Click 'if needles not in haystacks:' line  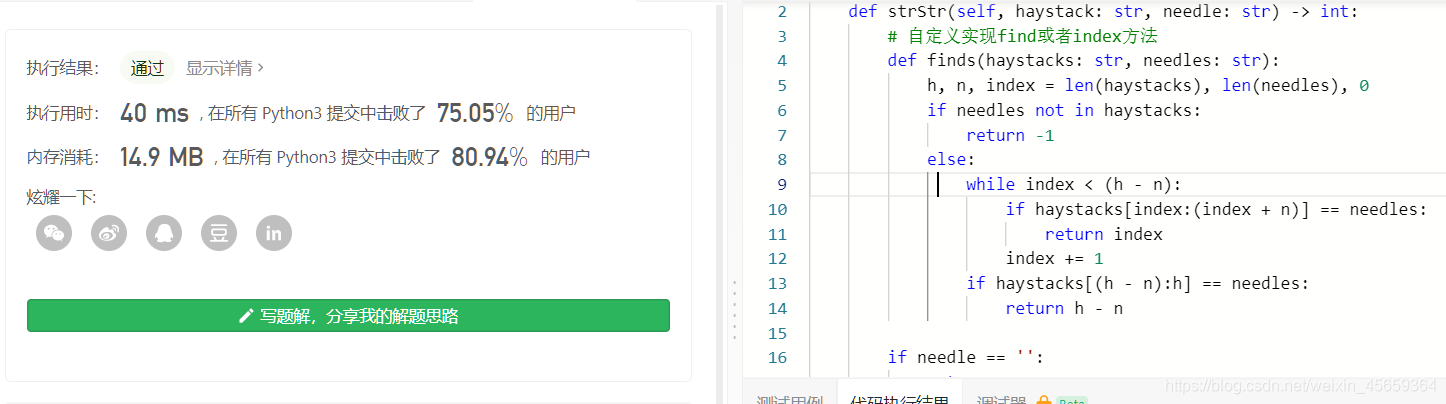click(x=1064, y=110)
